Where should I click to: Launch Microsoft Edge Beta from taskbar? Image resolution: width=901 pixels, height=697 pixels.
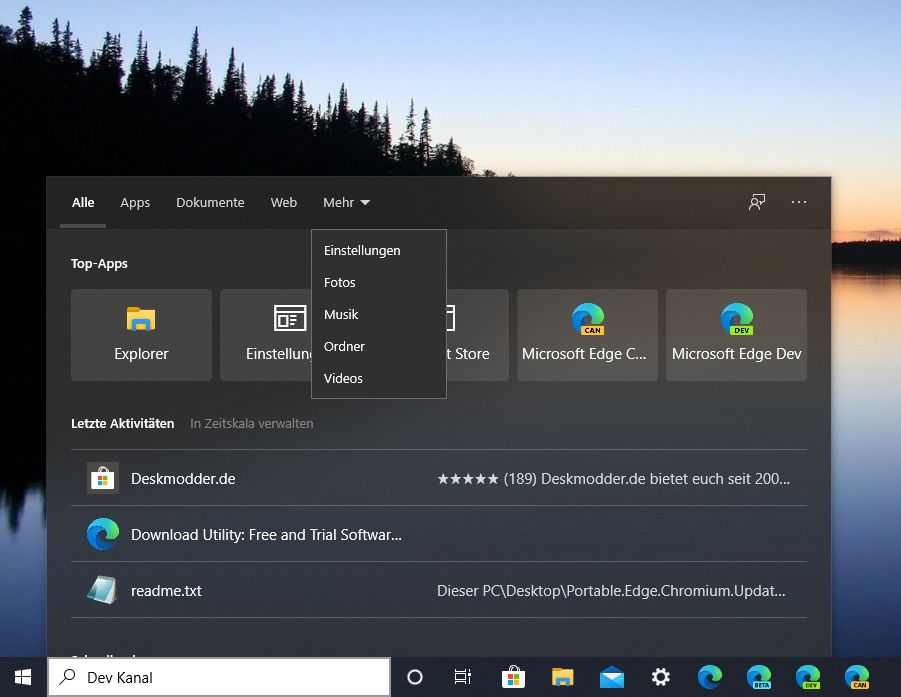pos(759,677)
